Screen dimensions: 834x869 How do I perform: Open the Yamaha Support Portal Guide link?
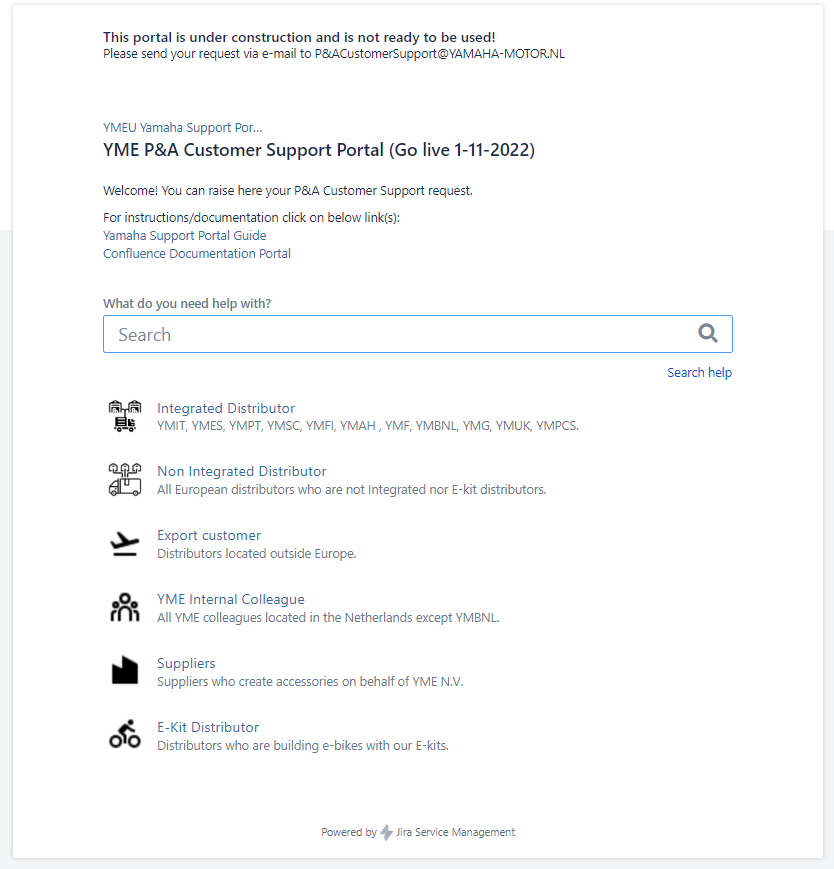(x=185, y=236)
